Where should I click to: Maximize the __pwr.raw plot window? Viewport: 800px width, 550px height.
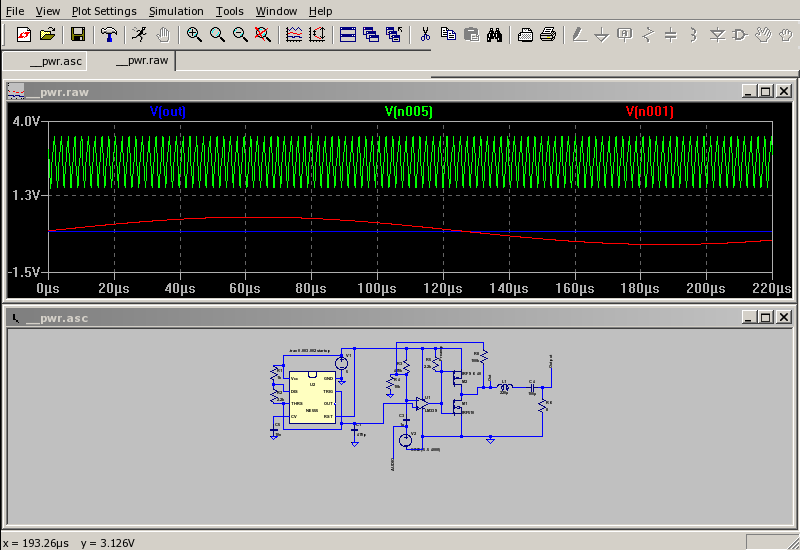click(x=765, y=91)
